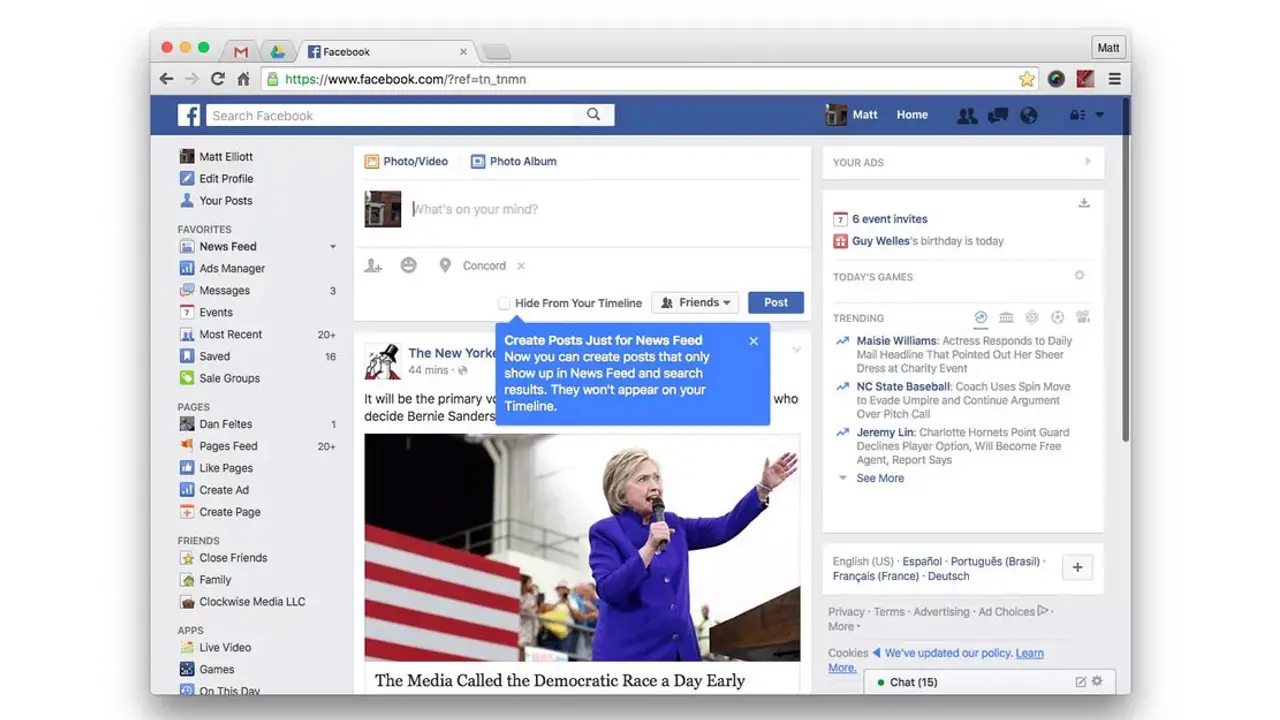Click the location pin icon in composer
The width and height of the screenshot is (1280, 720).
coord(445,266)
